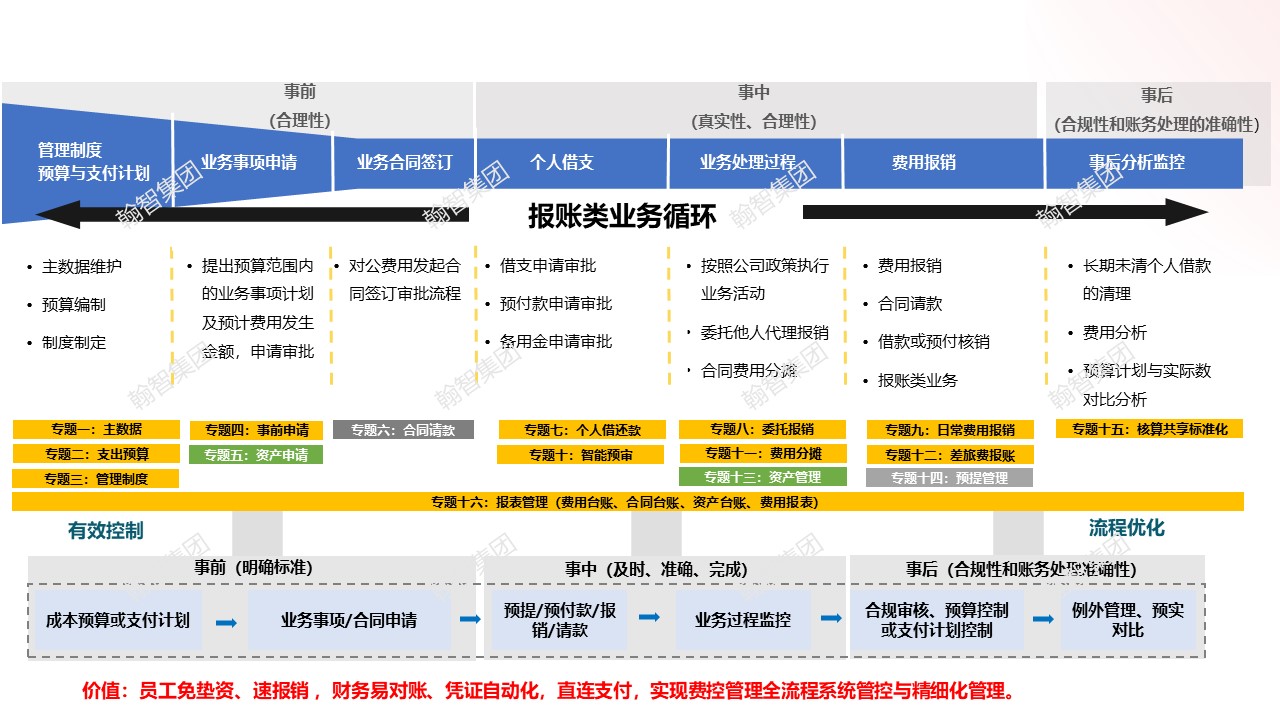This screenshot has width=1280, height=720.
Task: Click the yellow tag 专题四：事前申请
Action: pos(257,430)
